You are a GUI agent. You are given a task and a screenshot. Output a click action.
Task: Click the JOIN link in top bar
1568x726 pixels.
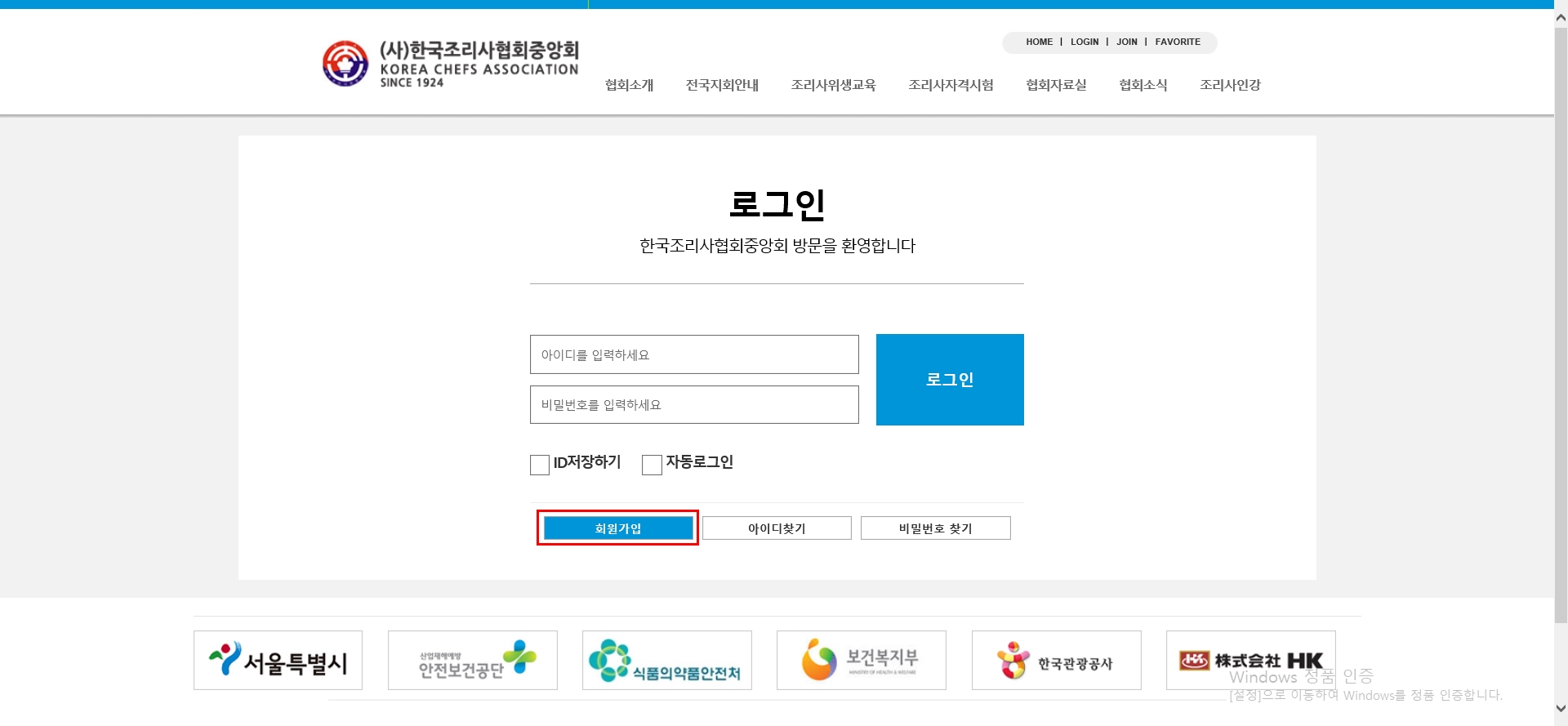pos(1126,42)
